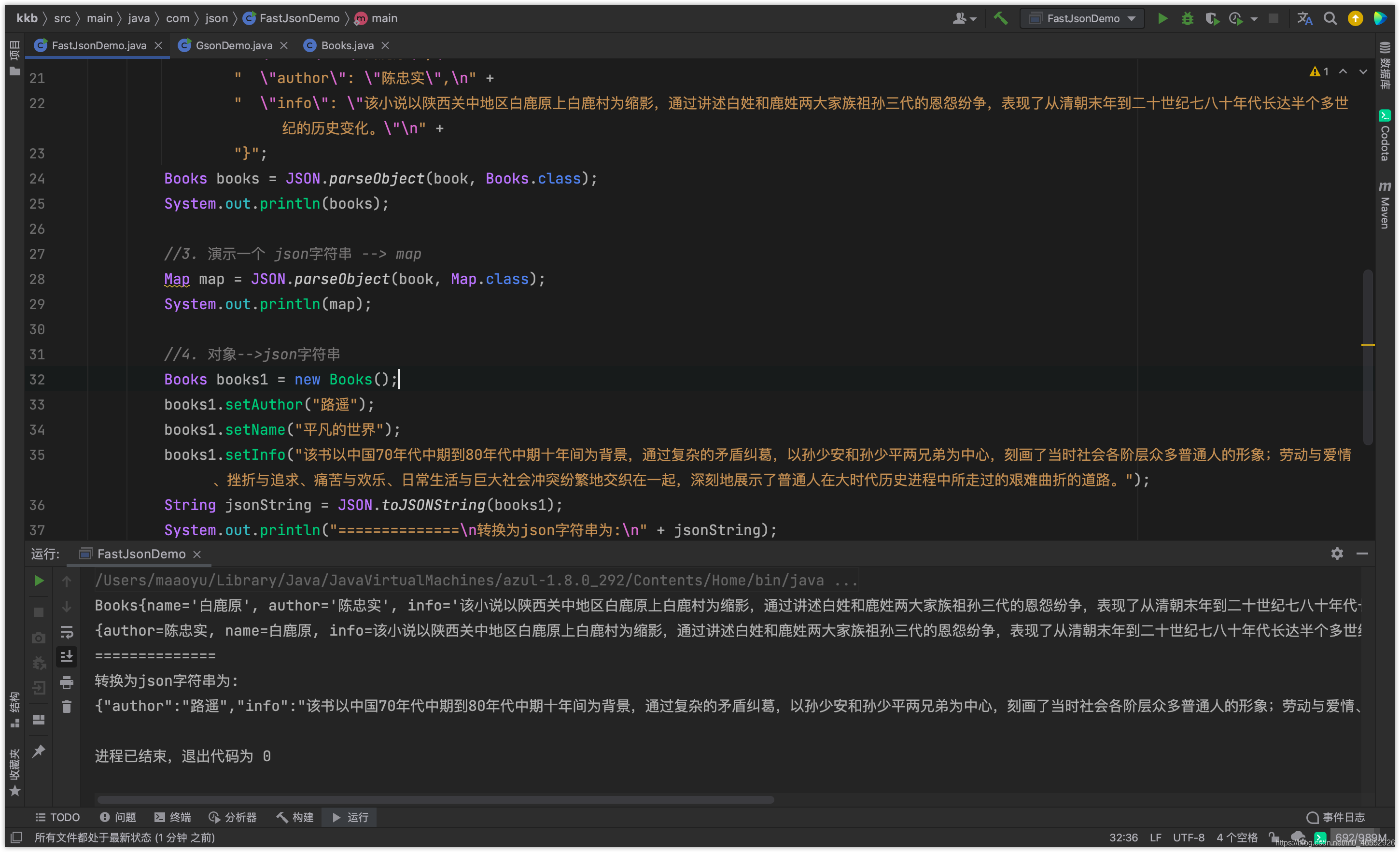This screenshot has width=1400, height=852.
Task: Click the camera thread dump icon
Action: click(x=39, y=638)
